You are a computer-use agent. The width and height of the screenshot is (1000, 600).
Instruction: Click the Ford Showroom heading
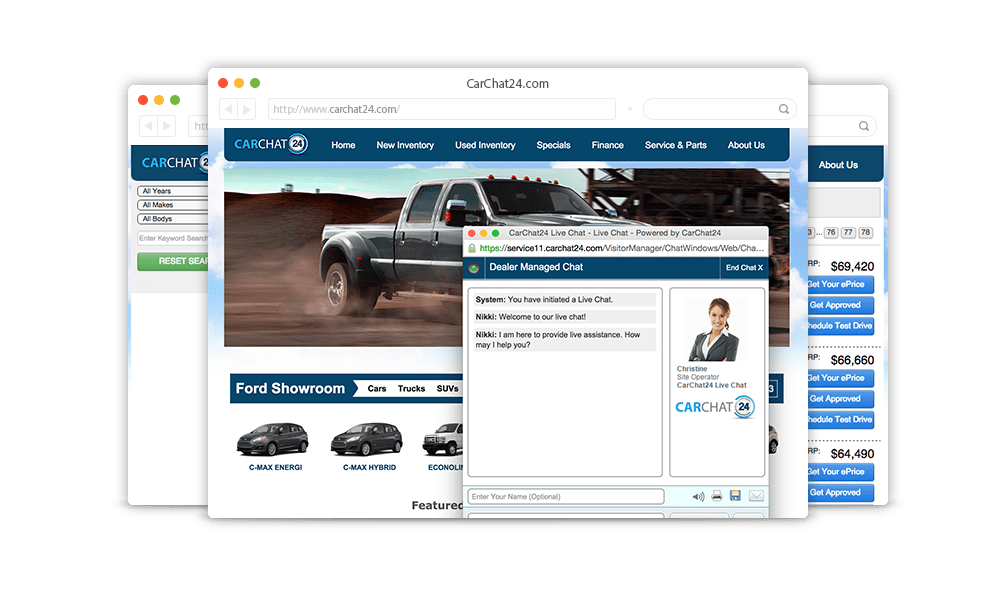point(290,388)
